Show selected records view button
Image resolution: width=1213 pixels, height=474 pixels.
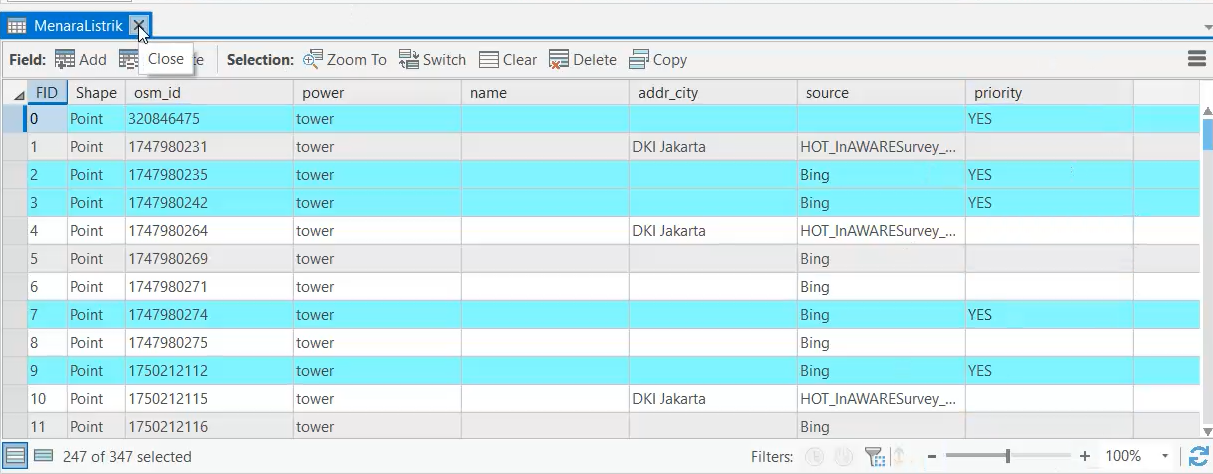pyautogui.click(x=43, y=456)
